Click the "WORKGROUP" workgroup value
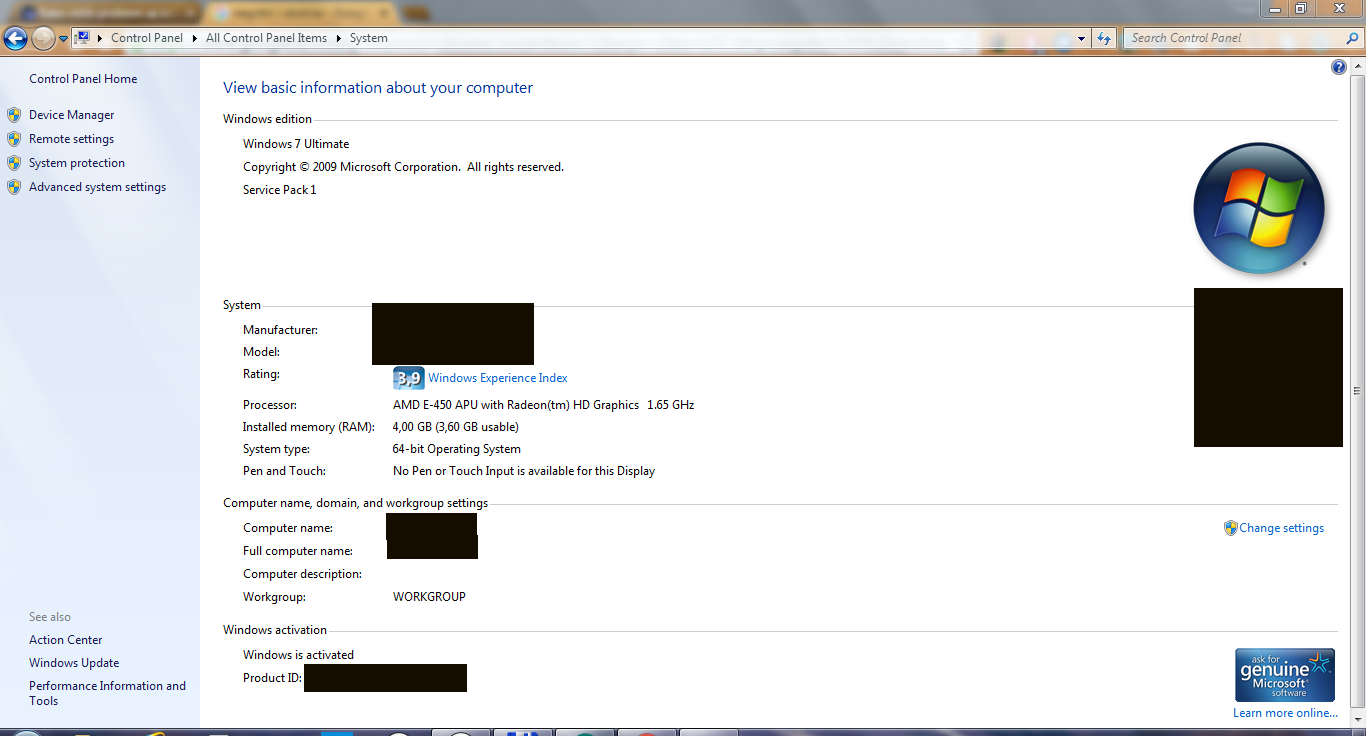The width and height of the screenshot is (1366, 736). tap(429, 597)
